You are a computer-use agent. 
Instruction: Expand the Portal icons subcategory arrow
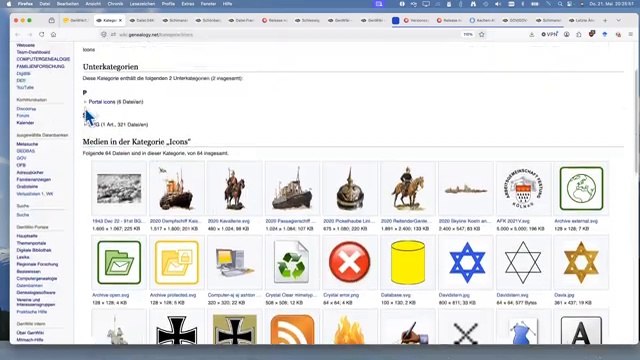(85, 102)
